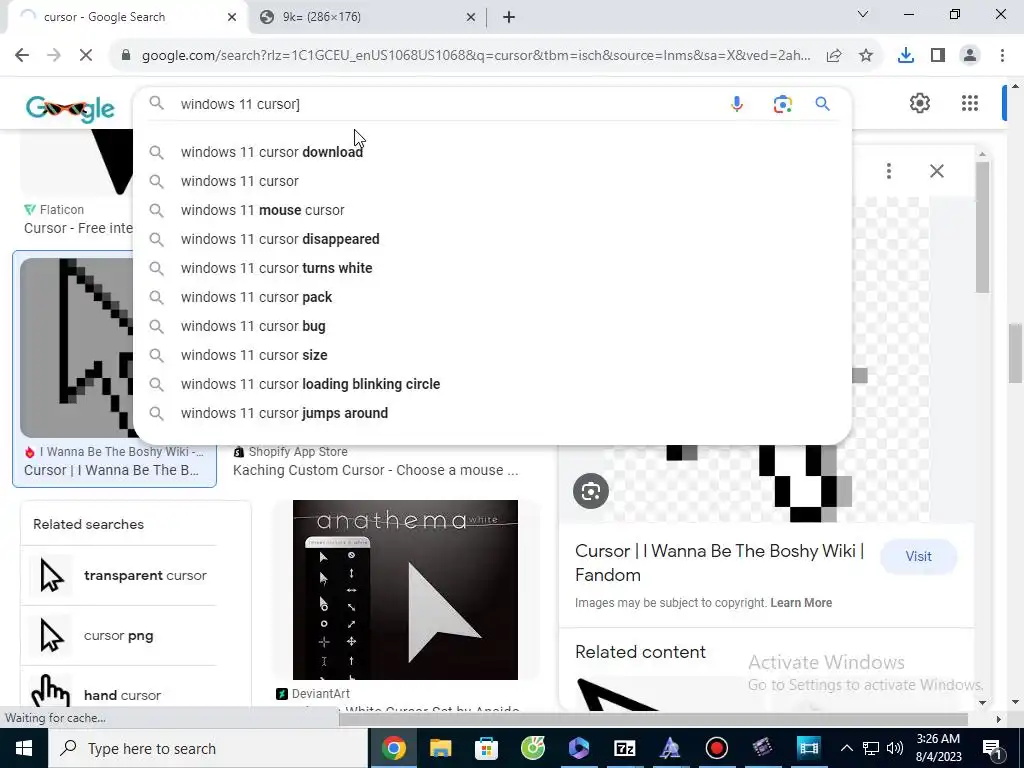Viewport: 1024px width, 768px height.
Task: Search inside image with Lens button
Action: pyautogui.click(x=591, y=491)
